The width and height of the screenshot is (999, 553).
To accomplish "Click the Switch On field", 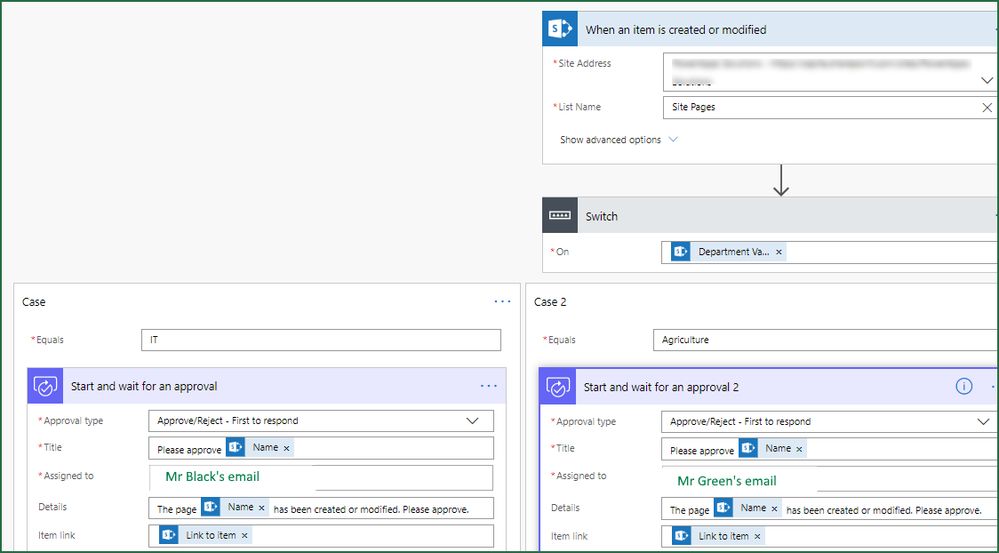I will click(830, 252).
